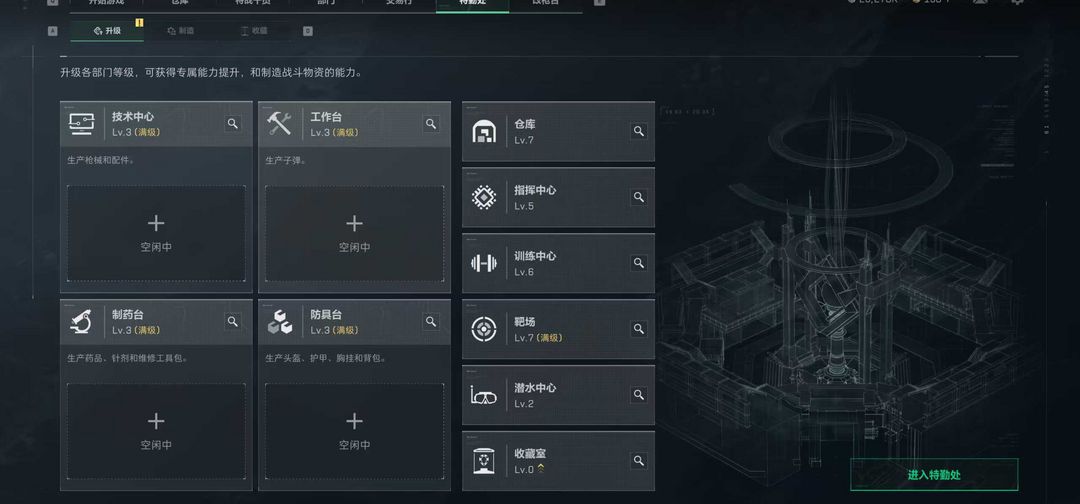
Task: Open 训练中心 magnifier icon
Action: tap(638, 263)
